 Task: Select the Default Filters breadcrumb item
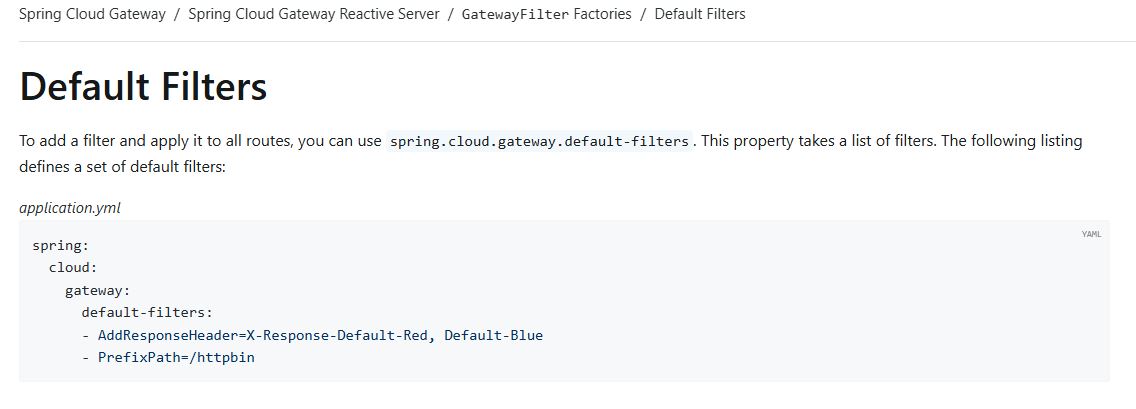click(700, 14)
